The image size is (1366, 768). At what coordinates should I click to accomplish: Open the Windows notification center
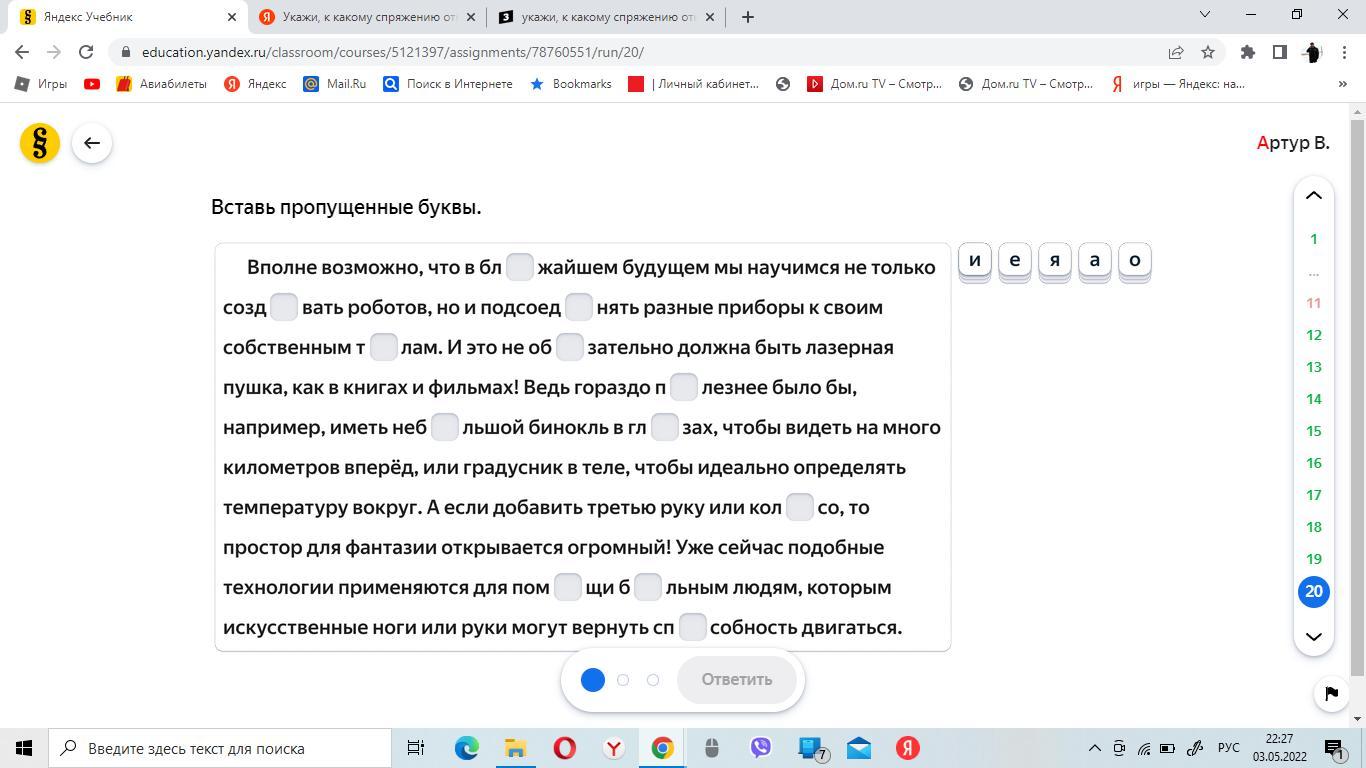[x=1334, y=748]
